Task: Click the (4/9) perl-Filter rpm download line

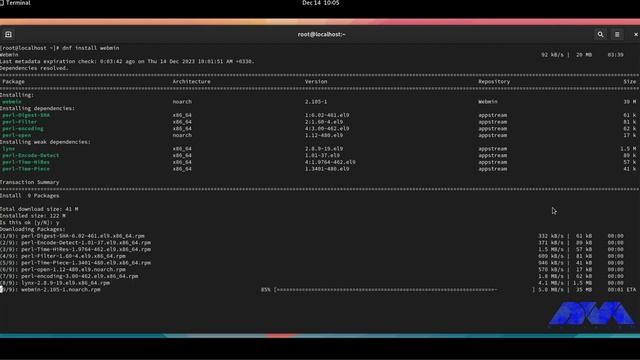Action: click(x=63, y=256)
